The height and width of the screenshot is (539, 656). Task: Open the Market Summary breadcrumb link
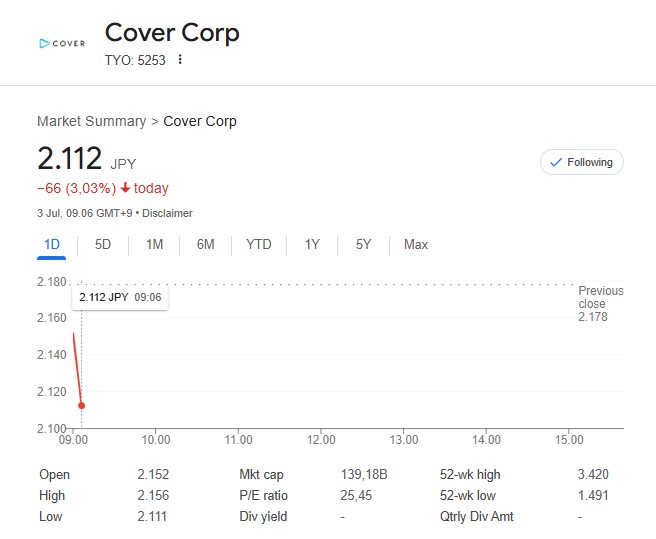point(92,121)
